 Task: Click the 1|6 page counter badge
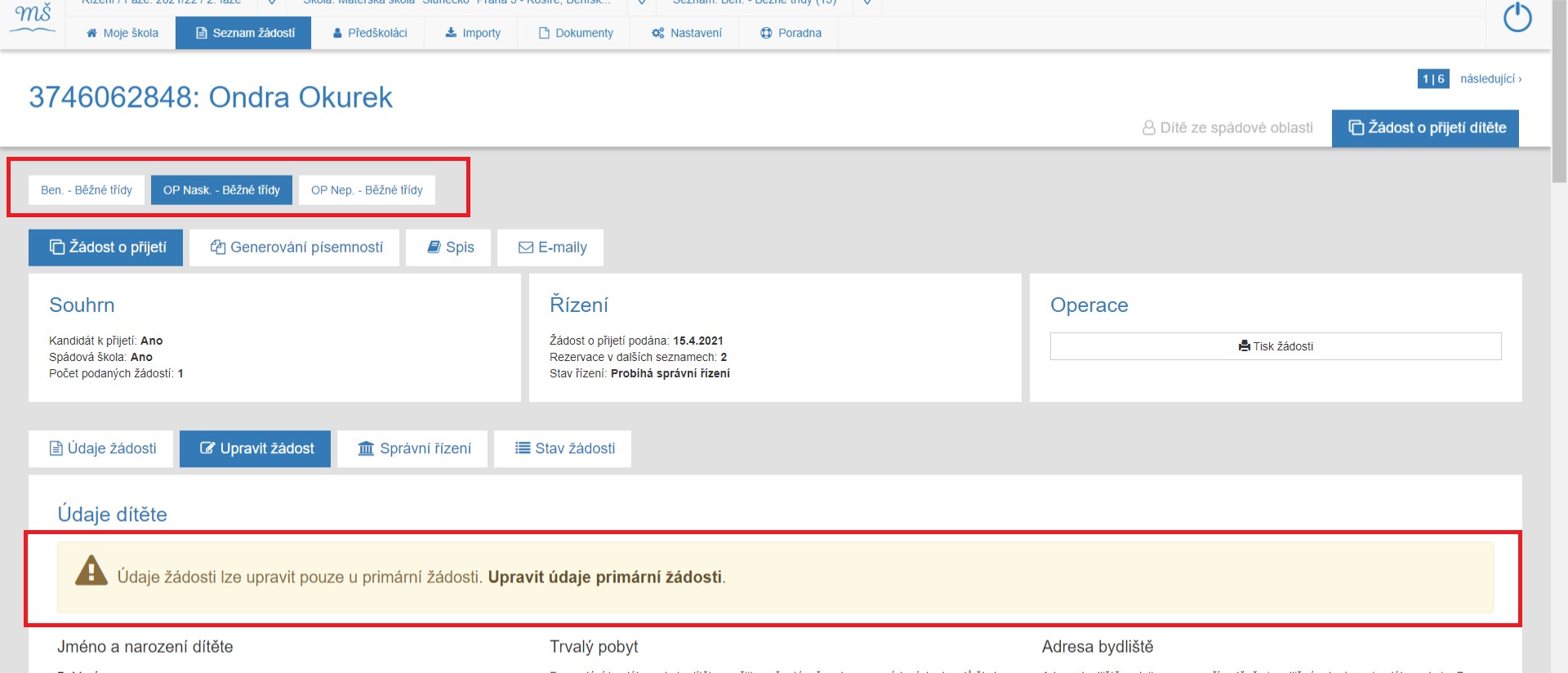(x=1433, y=79)
